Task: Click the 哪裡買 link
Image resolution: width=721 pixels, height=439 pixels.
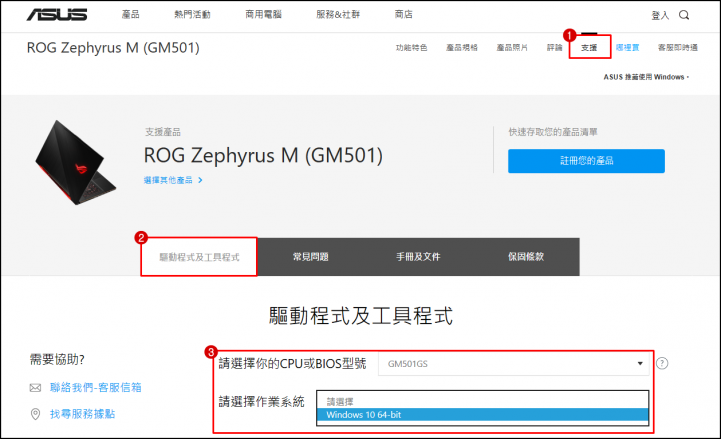Action: pyautogui.click(x=628, y=47)
